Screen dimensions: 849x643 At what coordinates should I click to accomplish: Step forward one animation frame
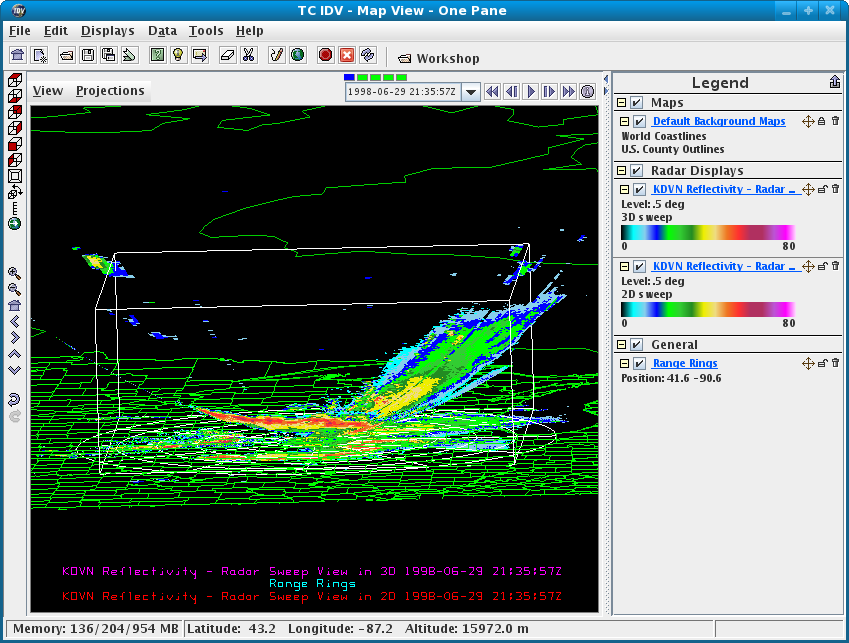click(549, 91)
